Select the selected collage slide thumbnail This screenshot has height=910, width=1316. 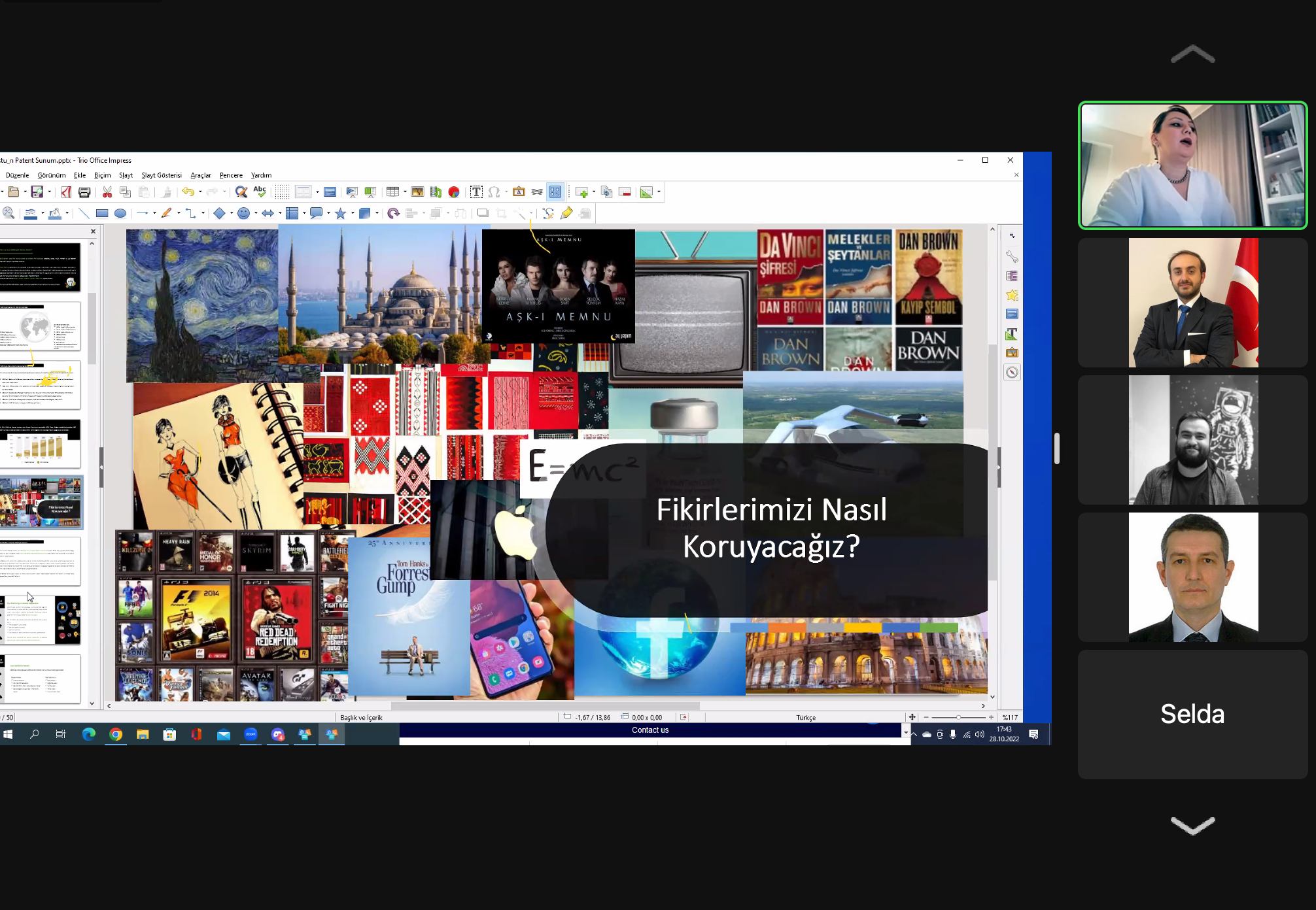pyautogui.click(x=41, y=502)
